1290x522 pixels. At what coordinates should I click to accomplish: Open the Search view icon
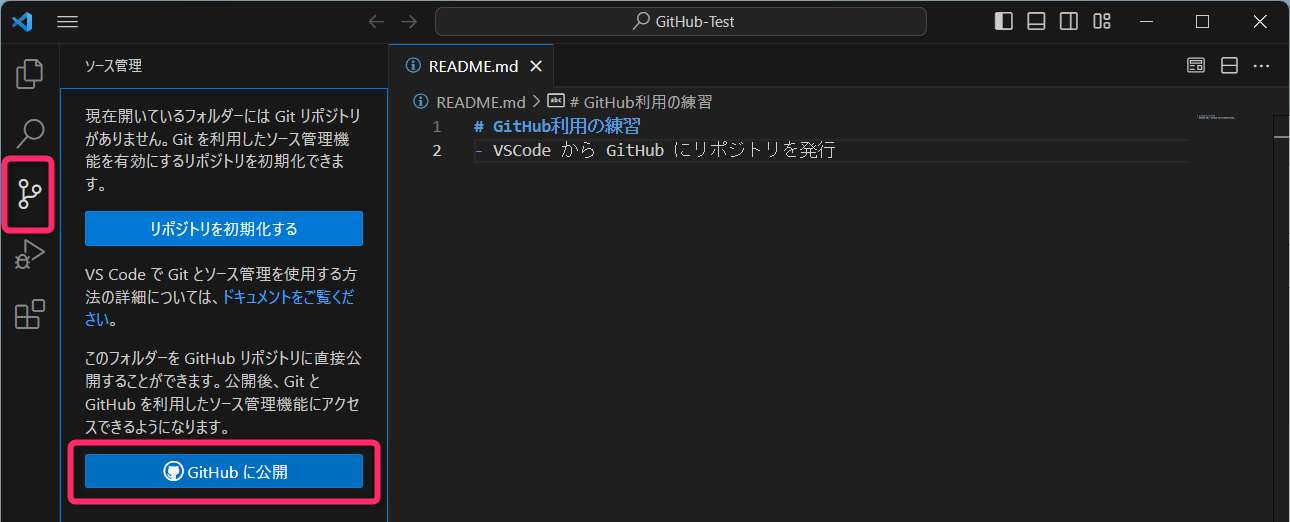(x=30, y=132)
